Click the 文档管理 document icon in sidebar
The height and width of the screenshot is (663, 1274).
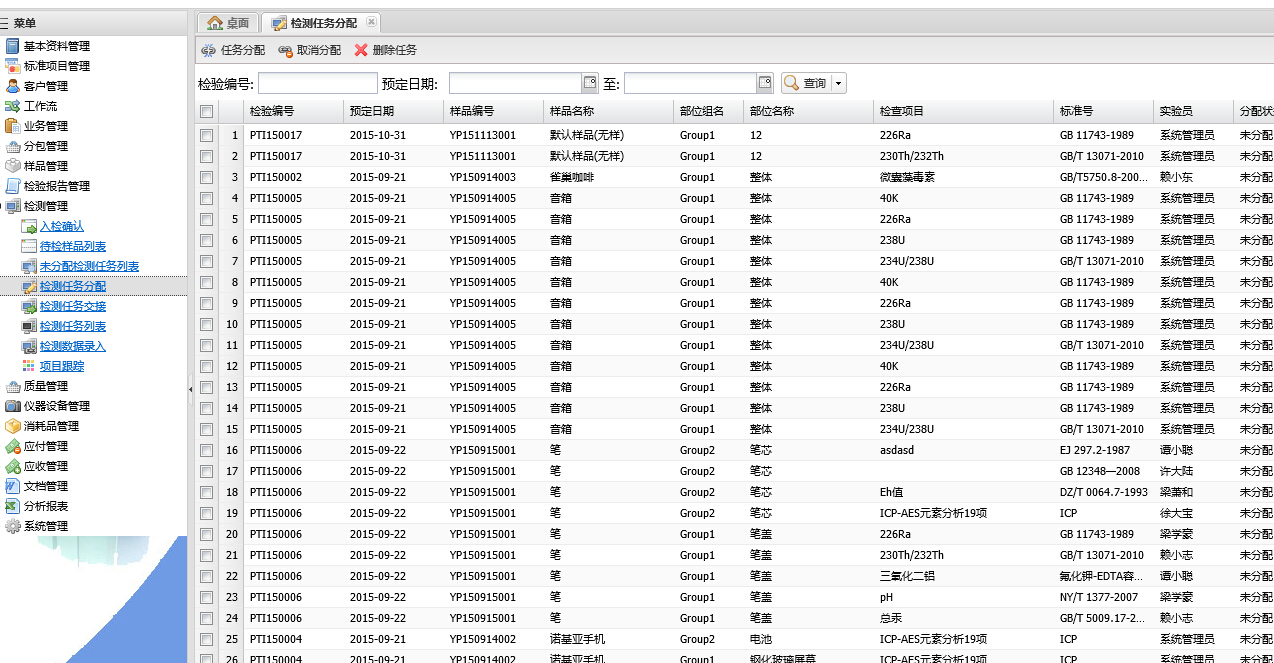pyautogui.click(x=13, y=486)
